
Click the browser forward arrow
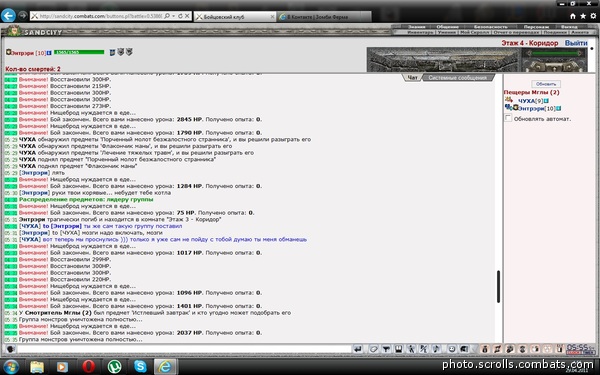(x=23, y=15)
